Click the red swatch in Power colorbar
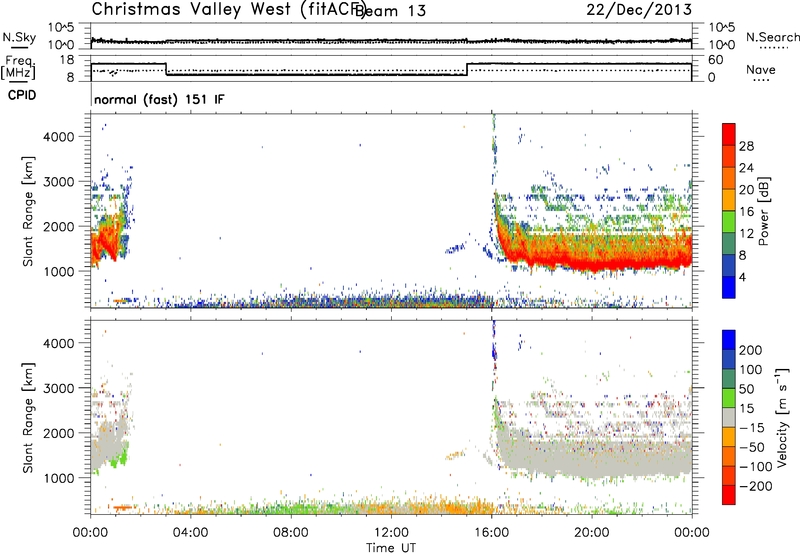Image resolution: width=800 pixels, height=554 pixels. [729, 134]
